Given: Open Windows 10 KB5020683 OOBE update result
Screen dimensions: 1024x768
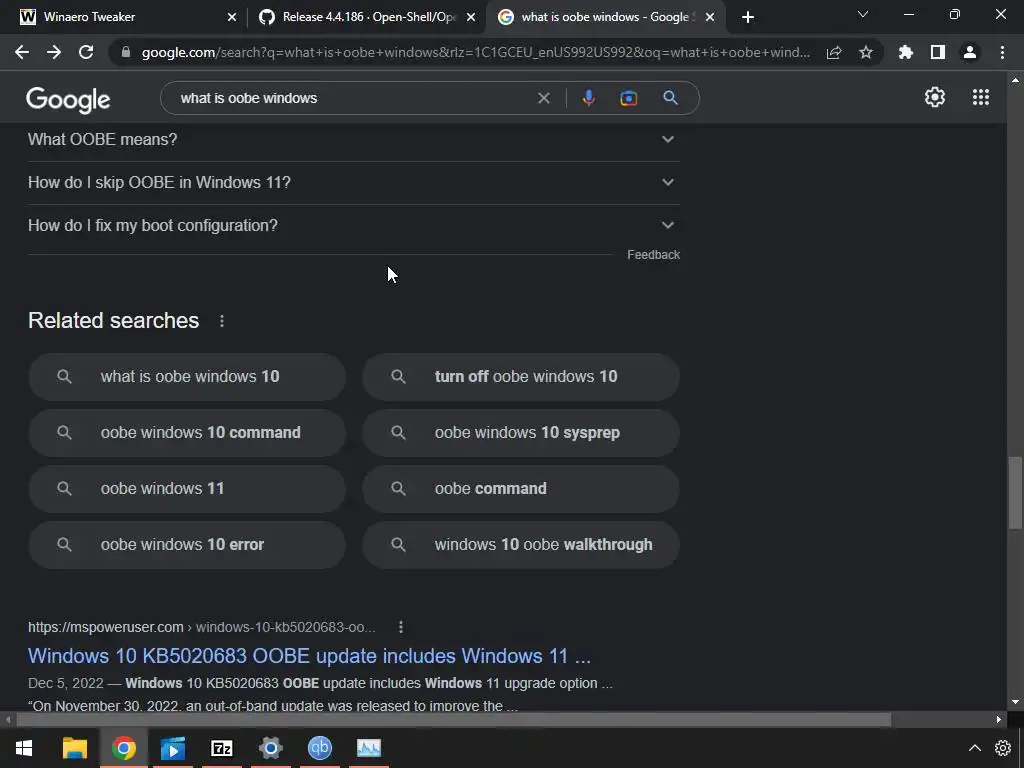Looking at the screenshot, I should [309, 656].
